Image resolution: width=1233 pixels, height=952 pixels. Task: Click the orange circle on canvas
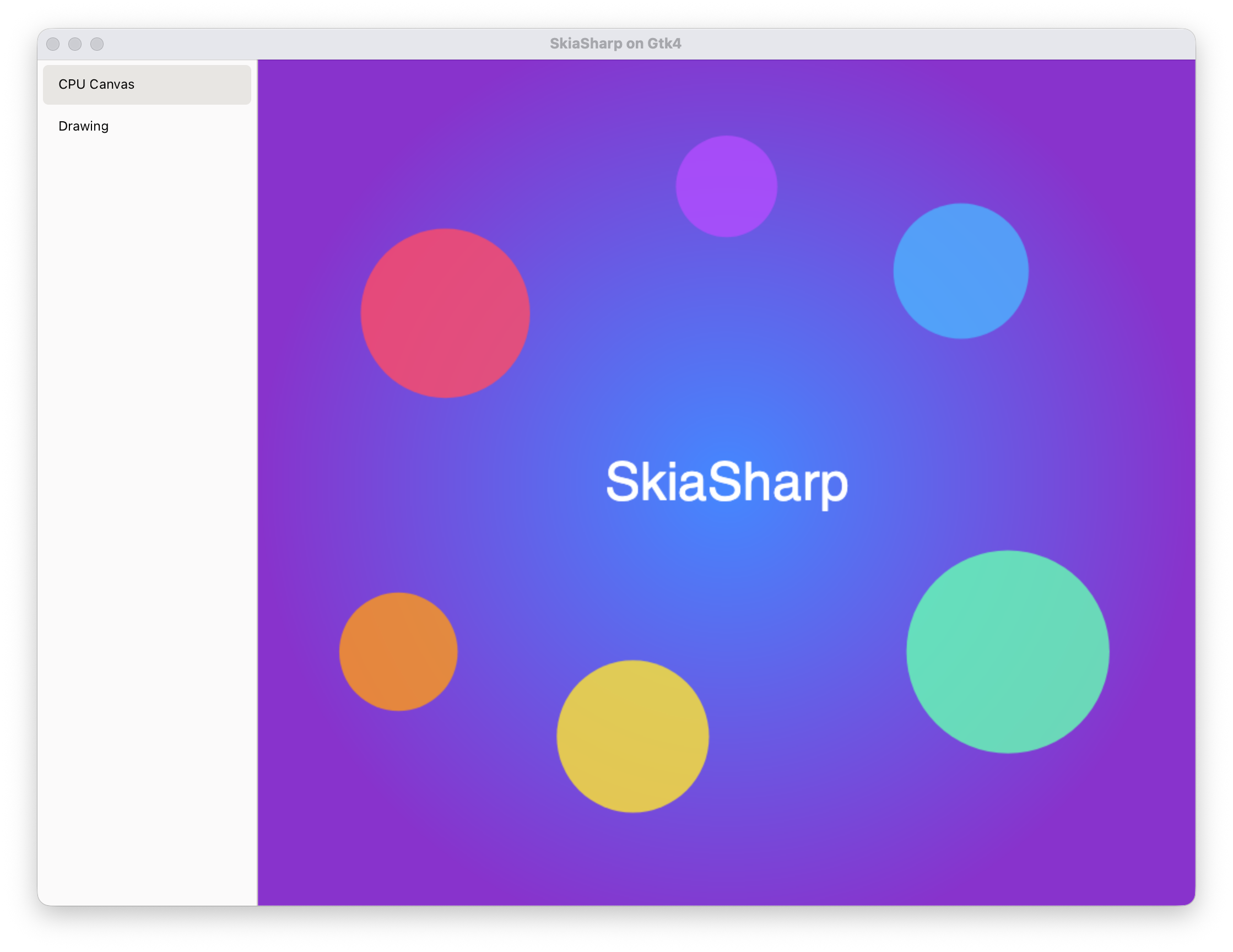(x=398, y=652)
